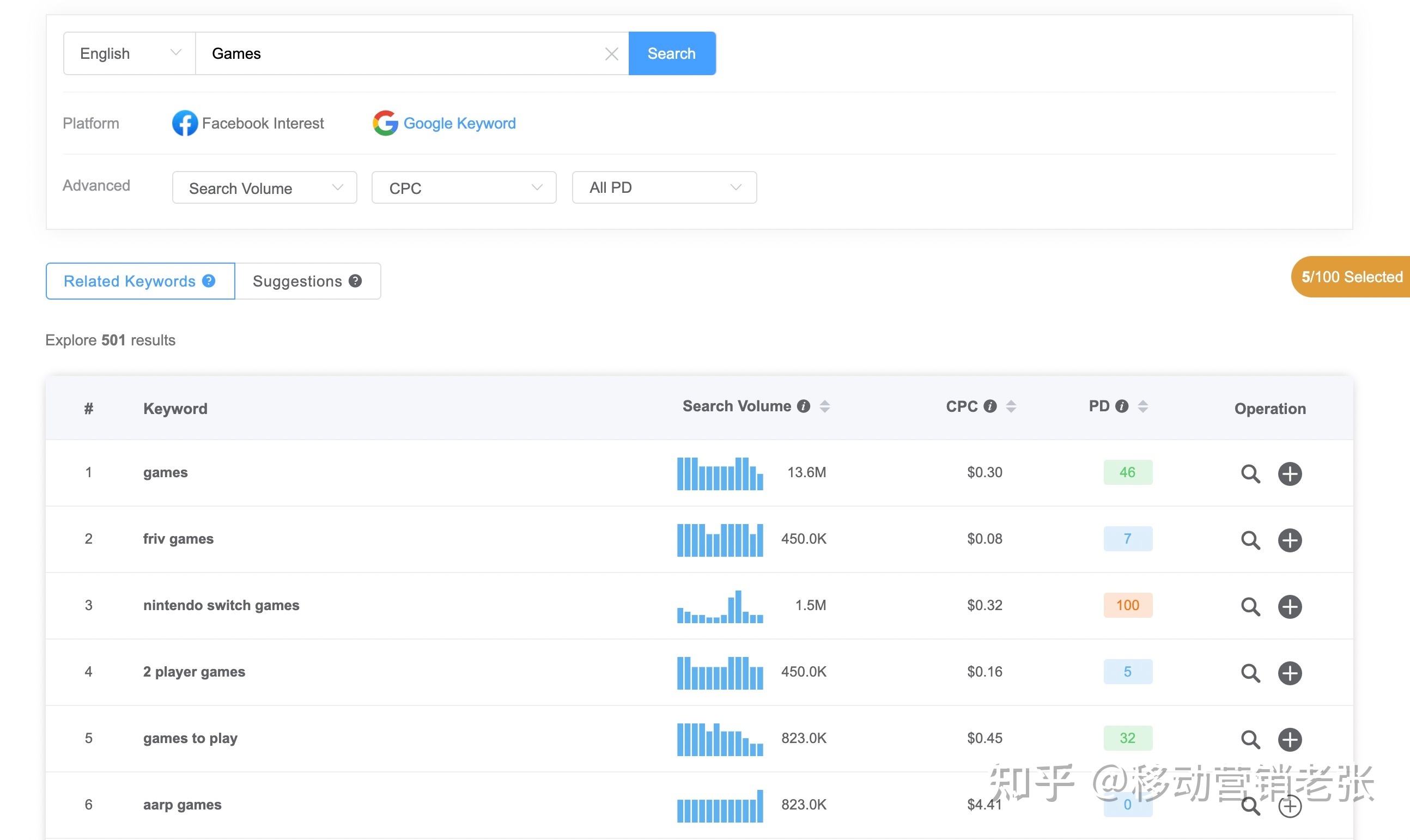Click the 'Explore 501 results' text
The width and height of the screenshot is (1410, 840).
pyautogui.click(x=111, y=339)
